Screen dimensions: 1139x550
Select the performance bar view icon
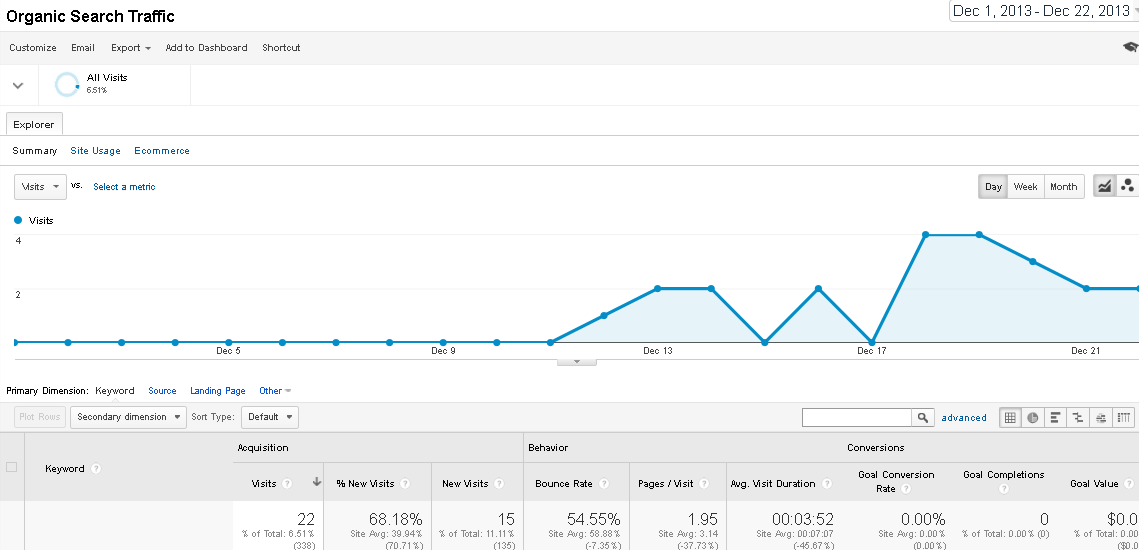pos(1055,418)
